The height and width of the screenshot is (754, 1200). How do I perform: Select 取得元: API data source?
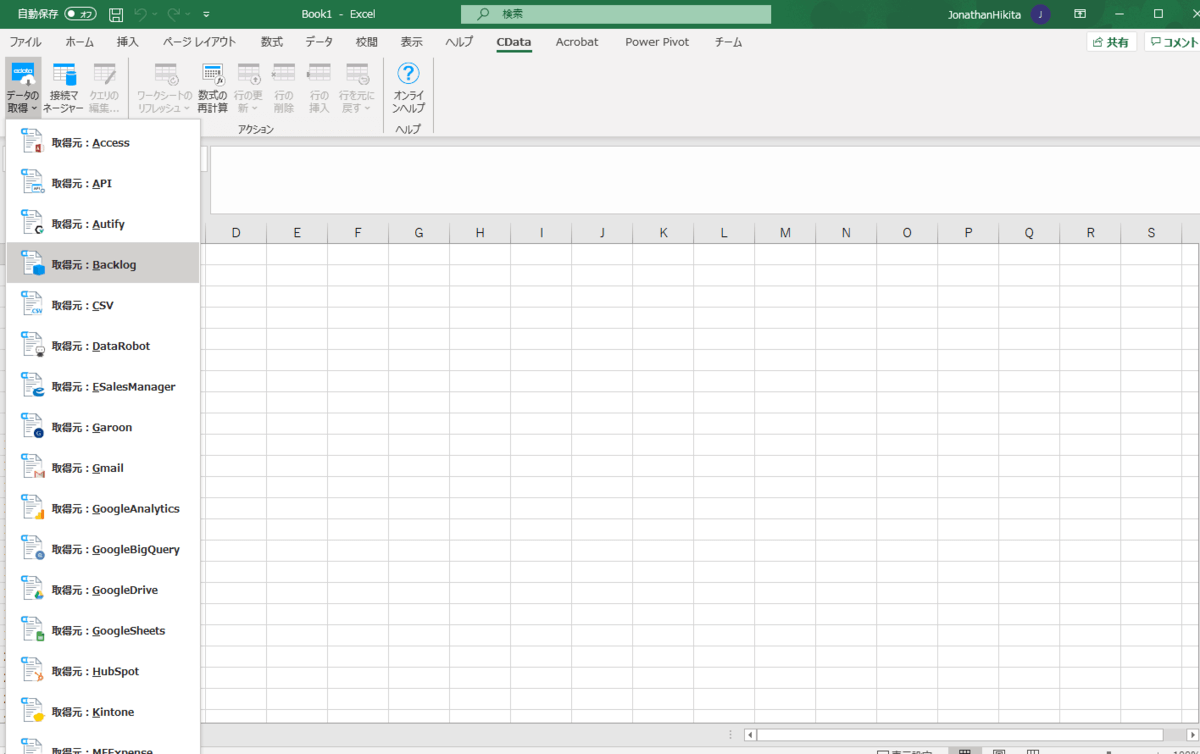(103, 184)
